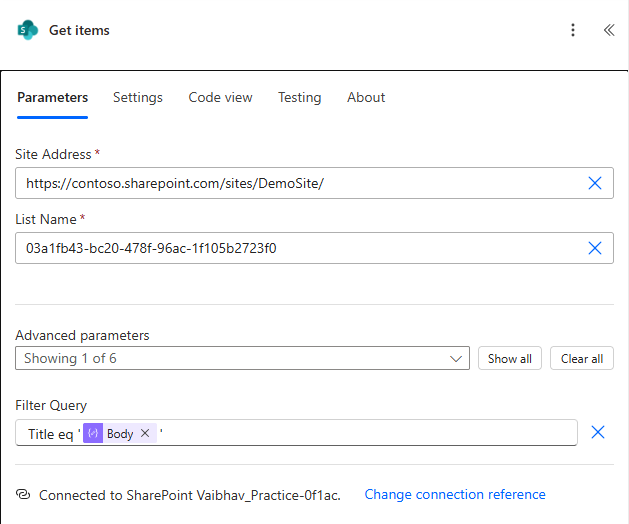Clear the List Name field value
Image resolution: width=629 pixels, height=524 pixels.
[595, 248]
